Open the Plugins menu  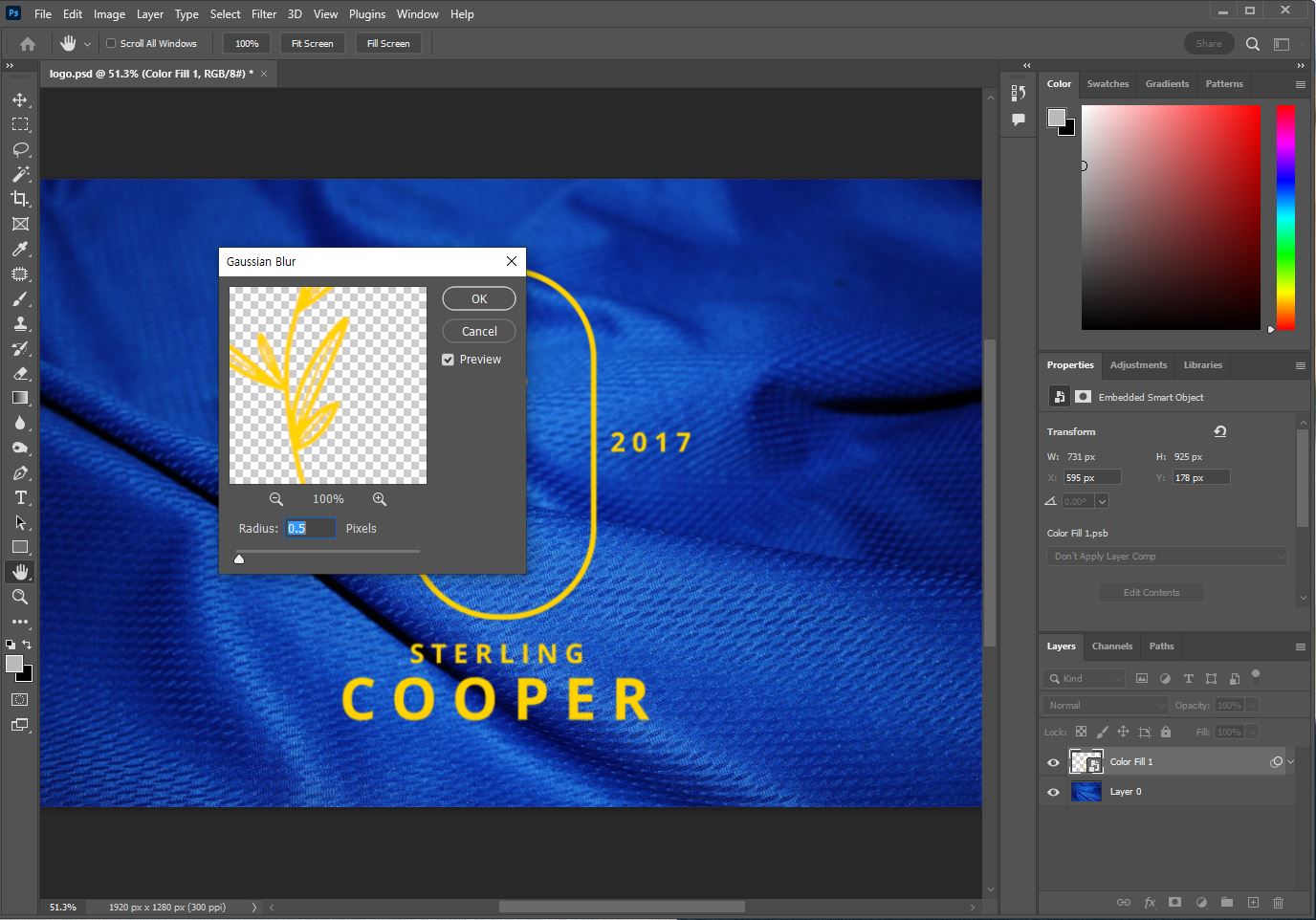click(x=367, y=14)
